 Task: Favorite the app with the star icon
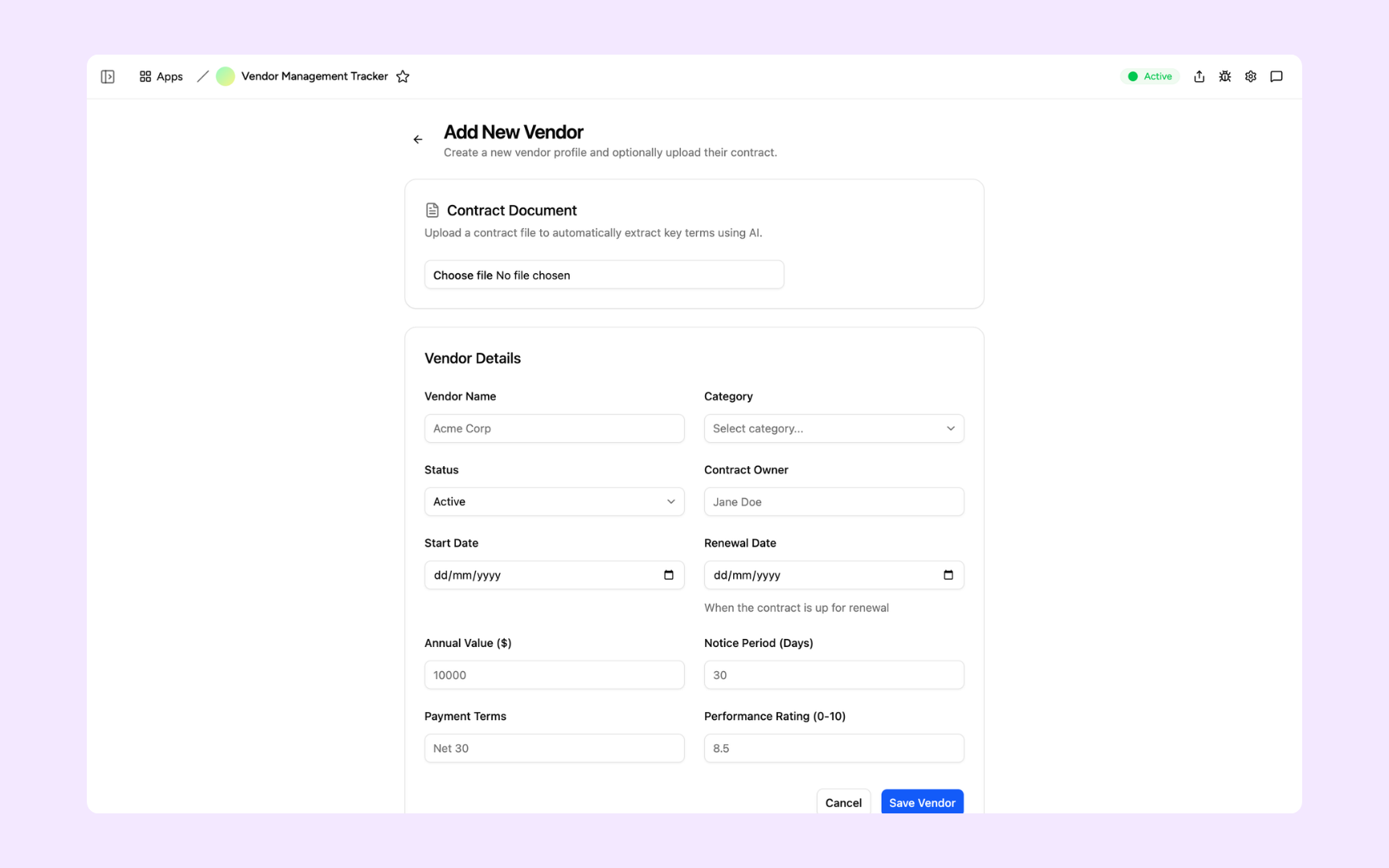[403, 76]
